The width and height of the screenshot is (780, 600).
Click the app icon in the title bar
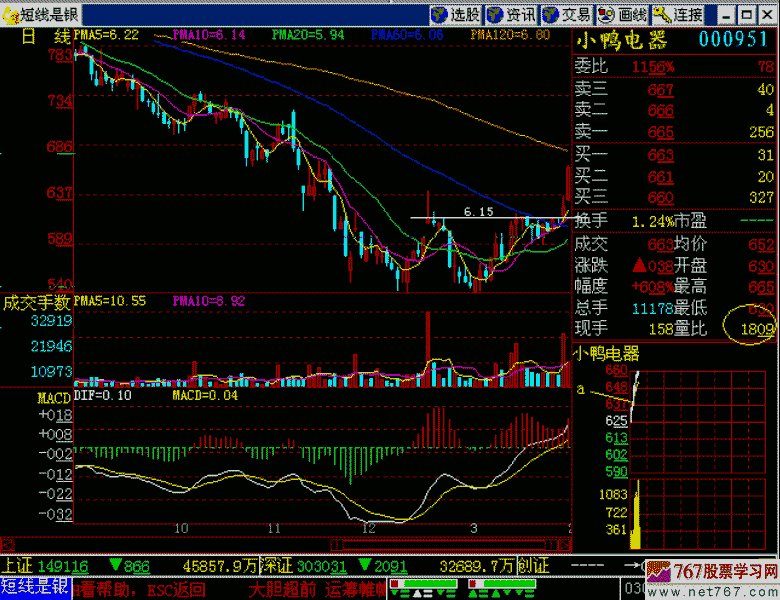11,14
